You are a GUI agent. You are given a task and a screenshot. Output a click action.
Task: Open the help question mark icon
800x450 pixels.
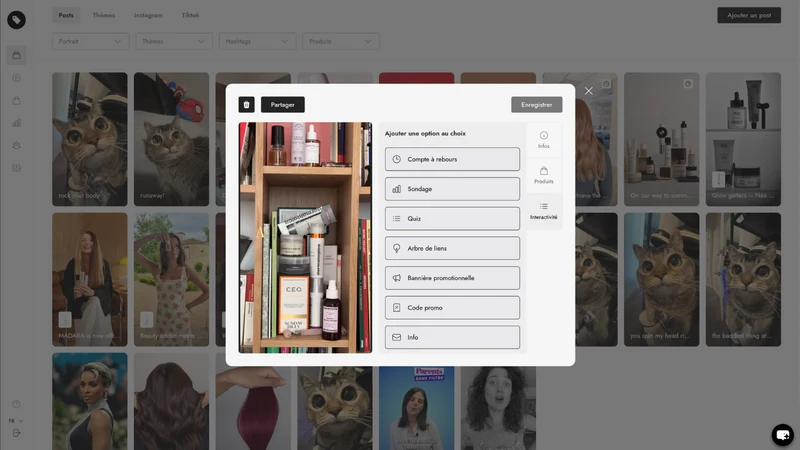(x=16, y=404)
